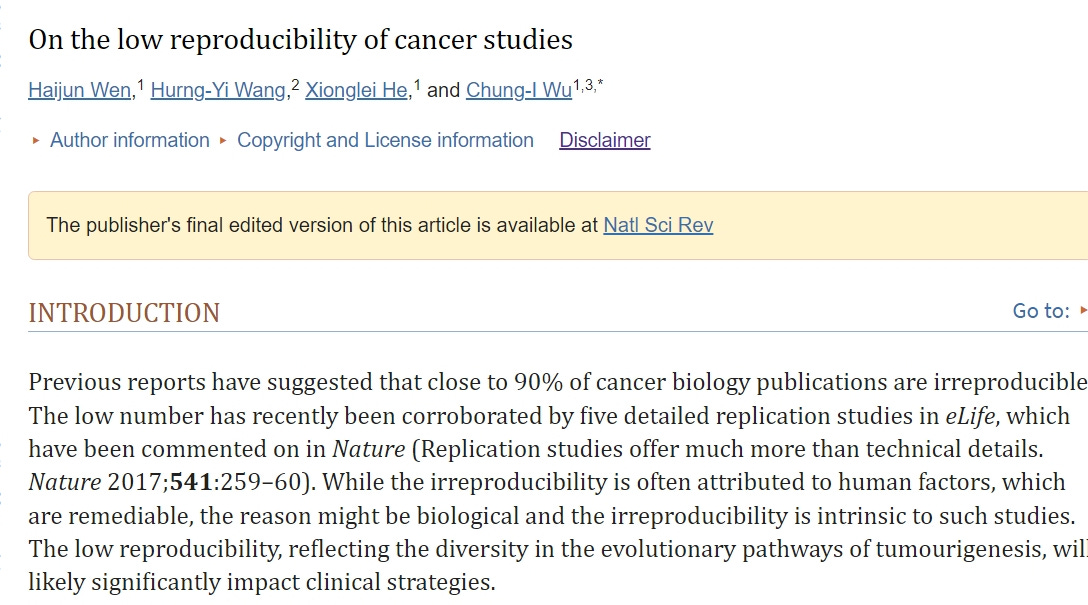This screenshot has height=605, width=1088.
Task: Click the bold volume number 541
Action: tap(191, 482)
